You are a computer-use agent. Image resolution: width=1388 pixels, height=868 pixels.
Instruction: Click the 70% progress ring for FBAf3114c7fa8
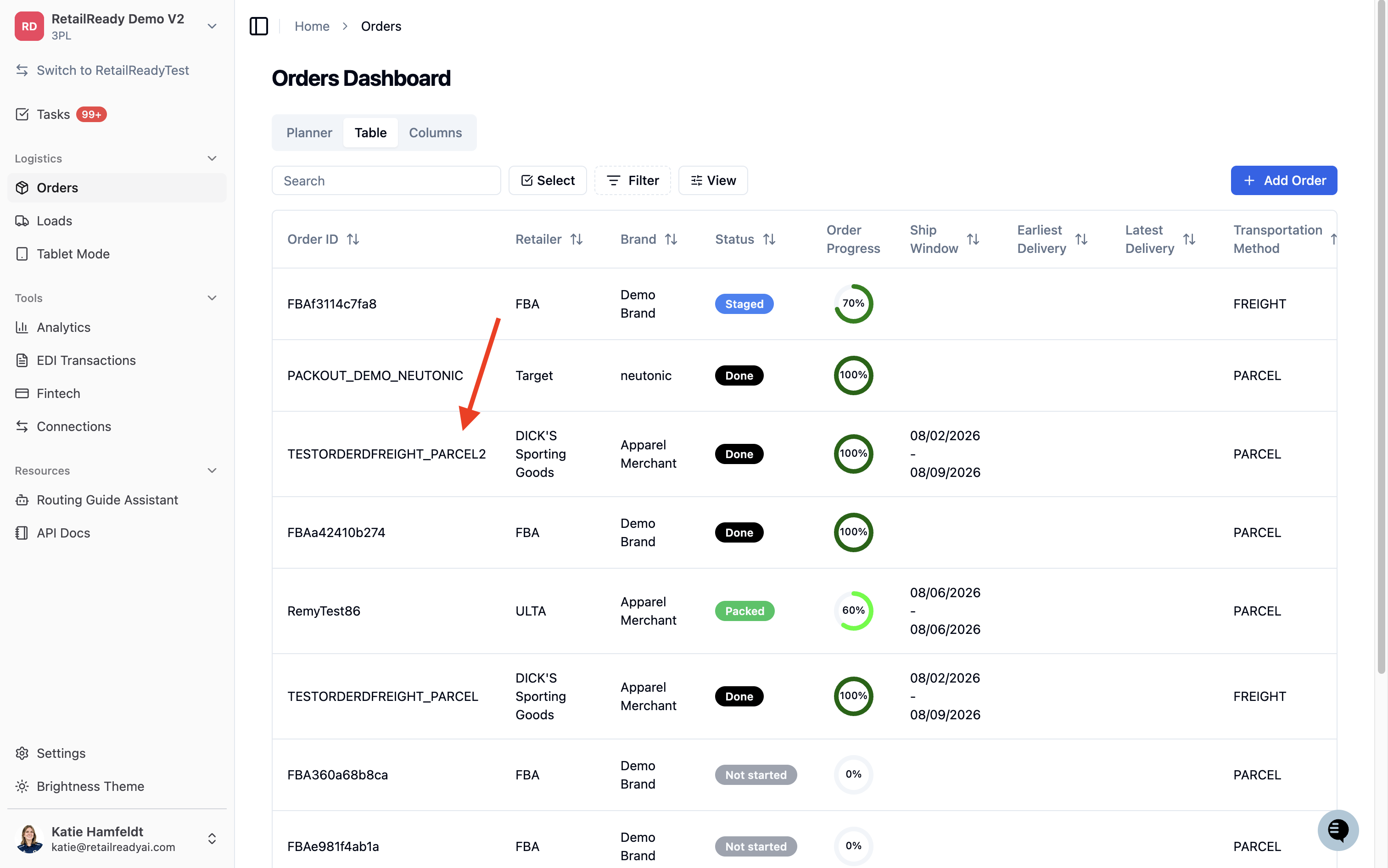853,304
